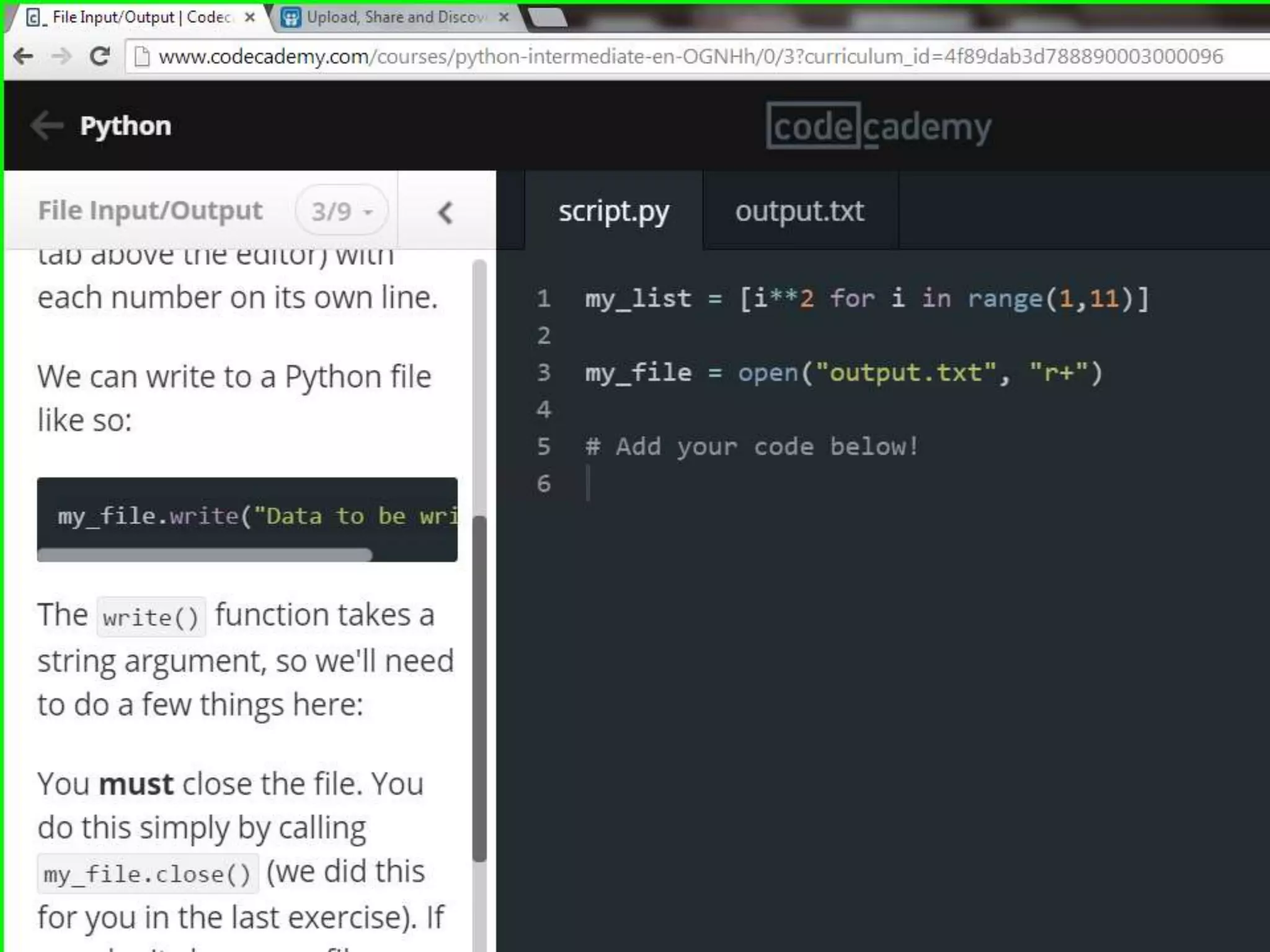Click the browser forward arrow
Image resolution: width=1270 pixels, height=952 pixels.
61,56
